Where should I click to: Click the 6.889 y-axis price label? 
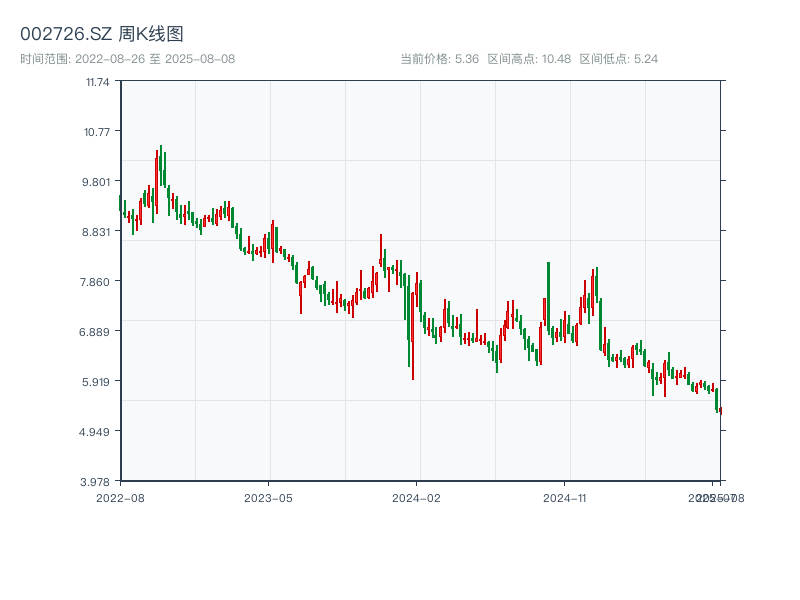98,332
